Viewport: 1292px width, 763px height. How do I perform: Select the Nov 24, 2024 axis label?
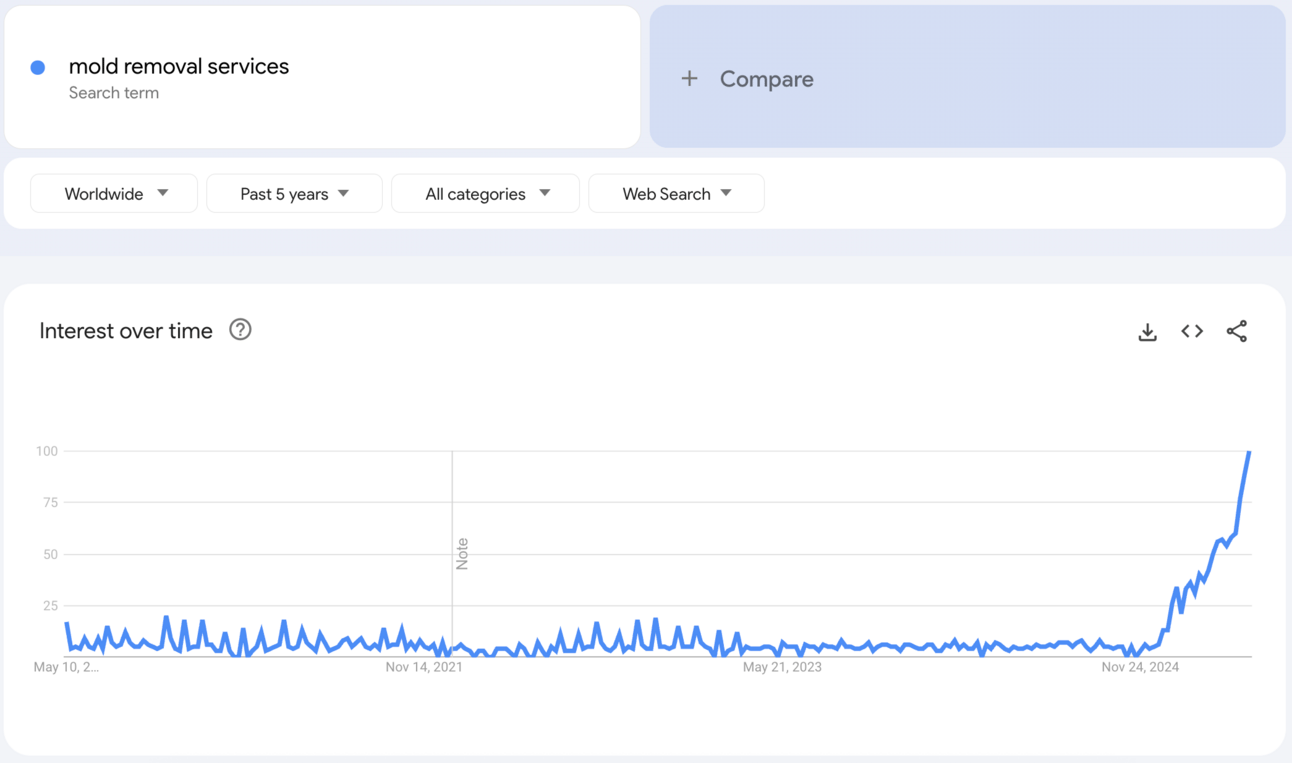point(1140,667)
